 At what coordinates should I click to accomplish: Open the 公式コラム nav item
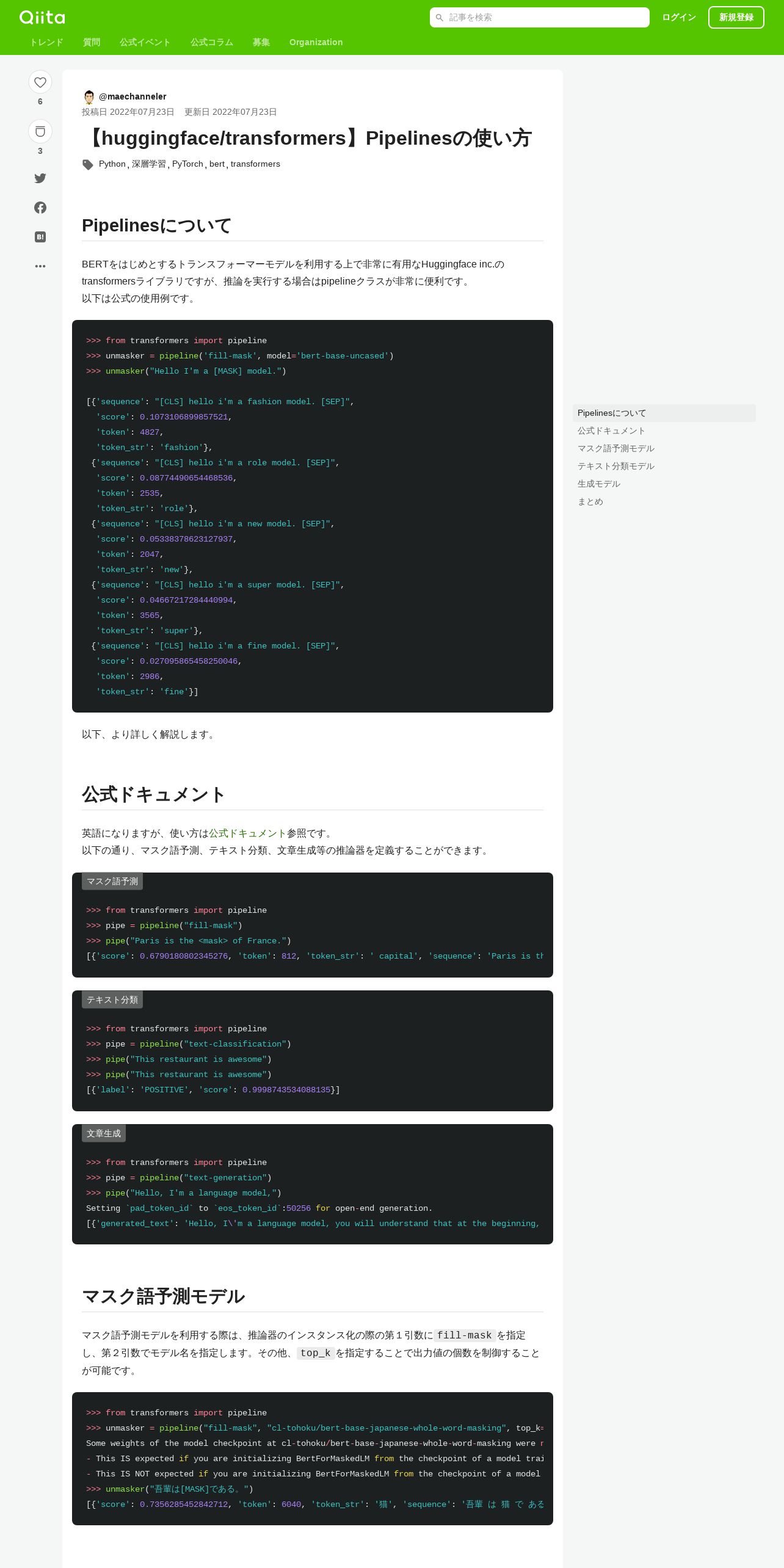pos(212,42)
